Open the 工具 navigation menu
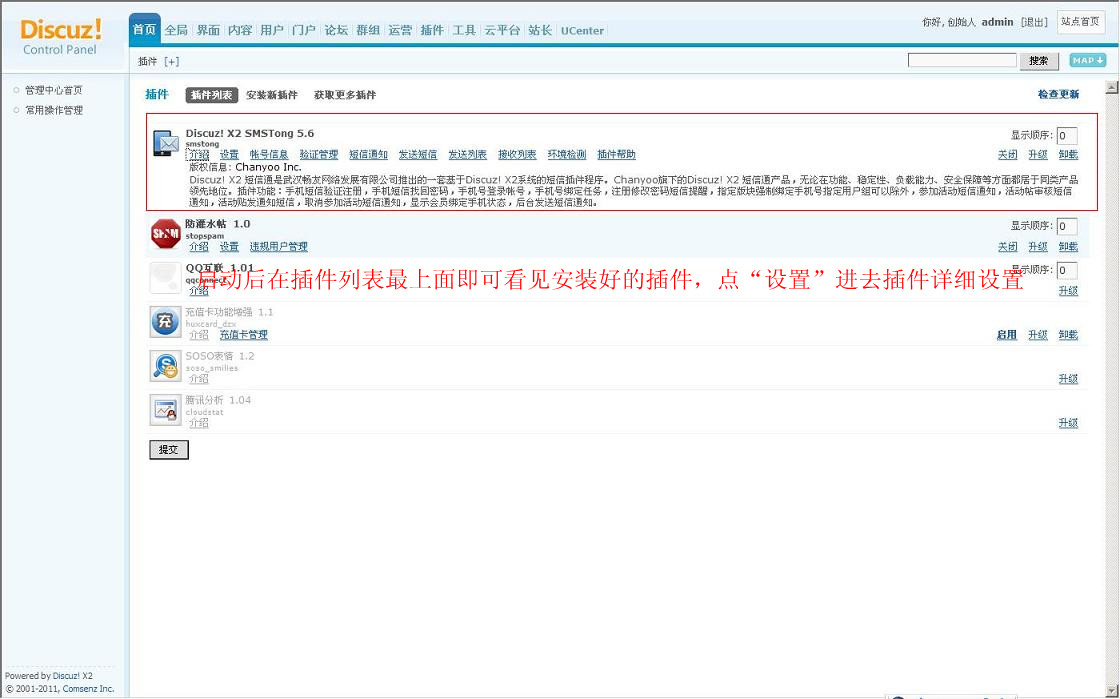 (464, 30)
